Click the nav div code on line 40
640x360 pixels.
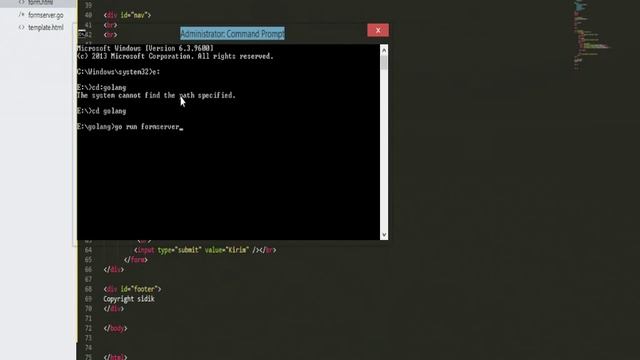pos(127,15)
